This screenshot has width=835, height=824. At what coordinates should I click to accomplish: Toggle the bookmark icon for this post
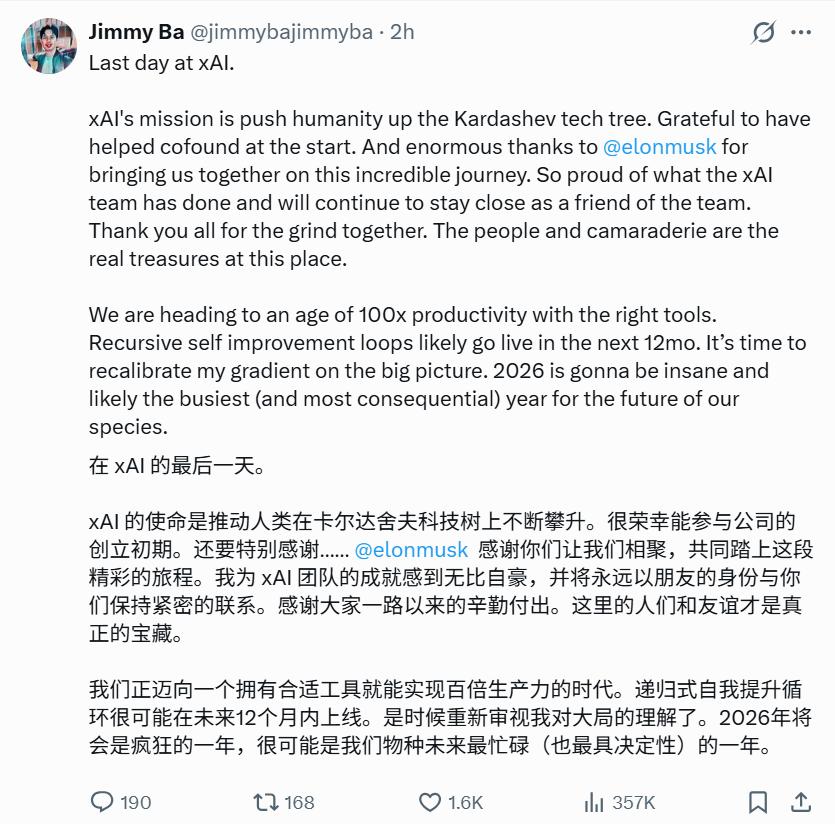pyautogui.click(x=758, y=801)
